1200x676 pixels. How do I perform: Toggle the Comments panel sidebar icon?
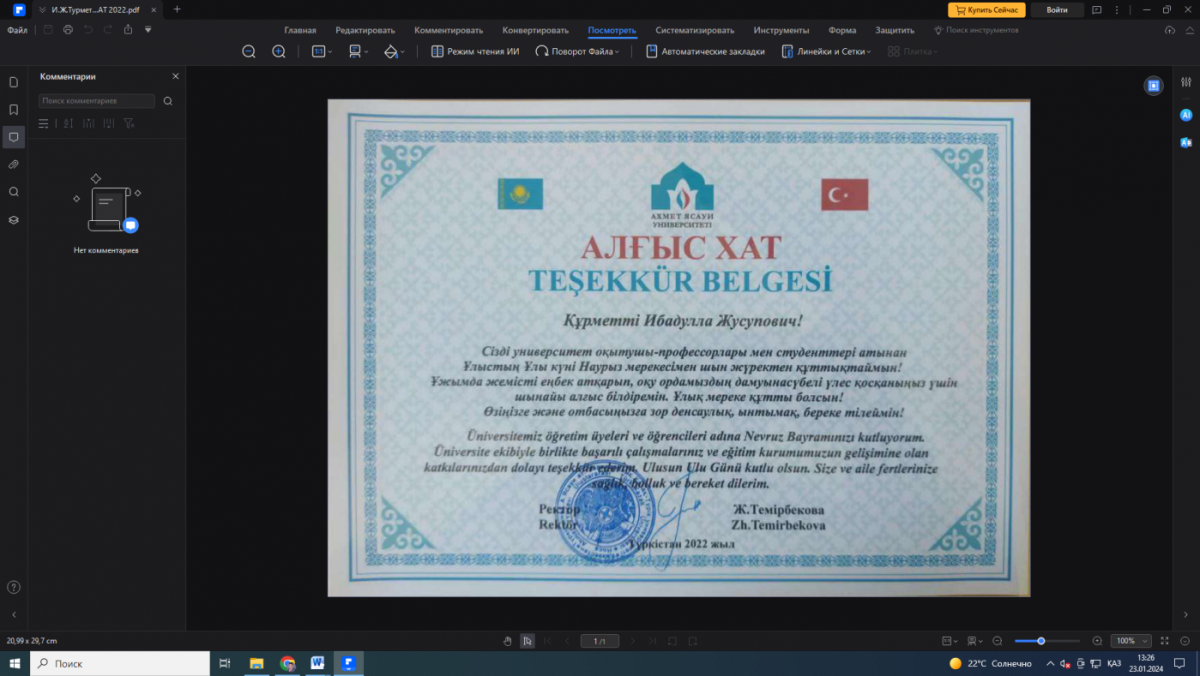point(14,136)
